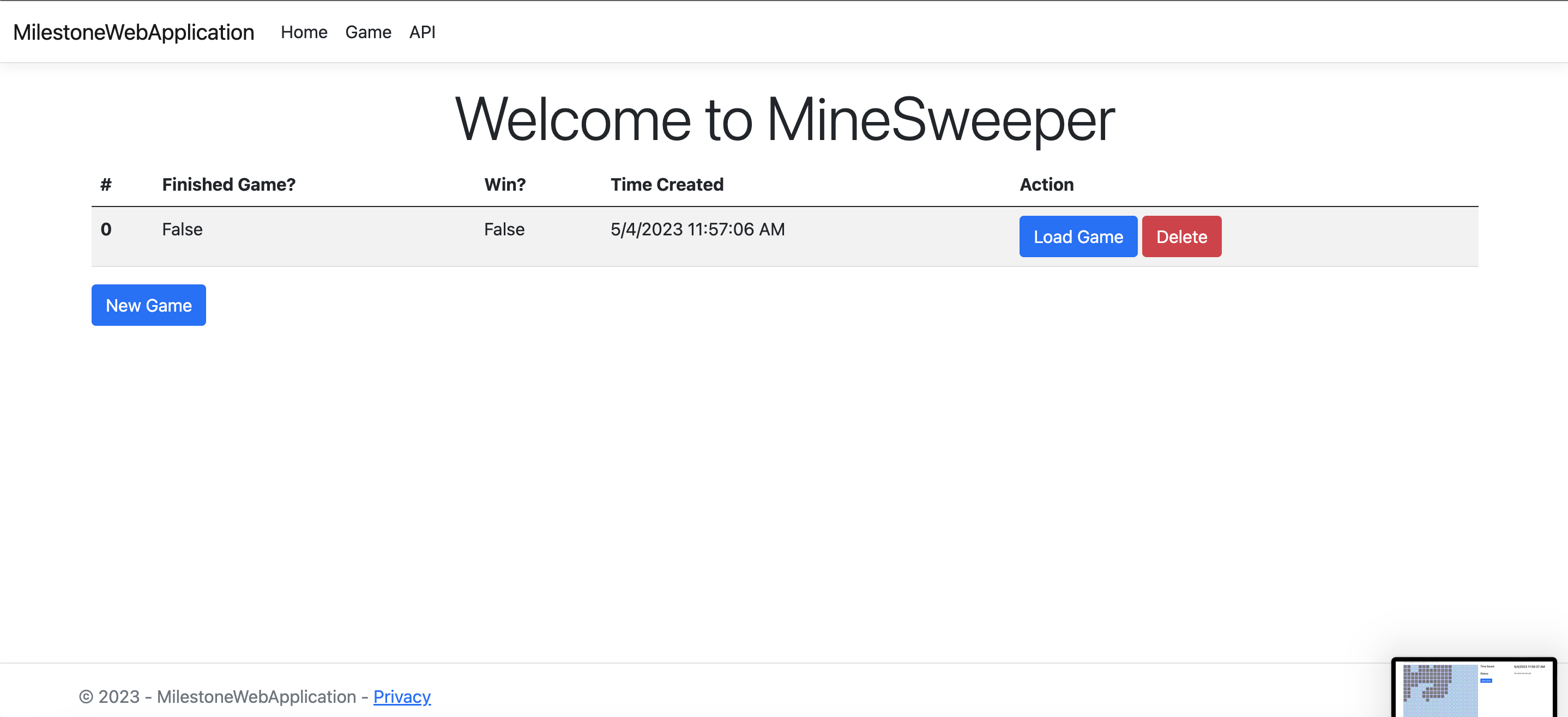Click the # column header

pos(106,184)
